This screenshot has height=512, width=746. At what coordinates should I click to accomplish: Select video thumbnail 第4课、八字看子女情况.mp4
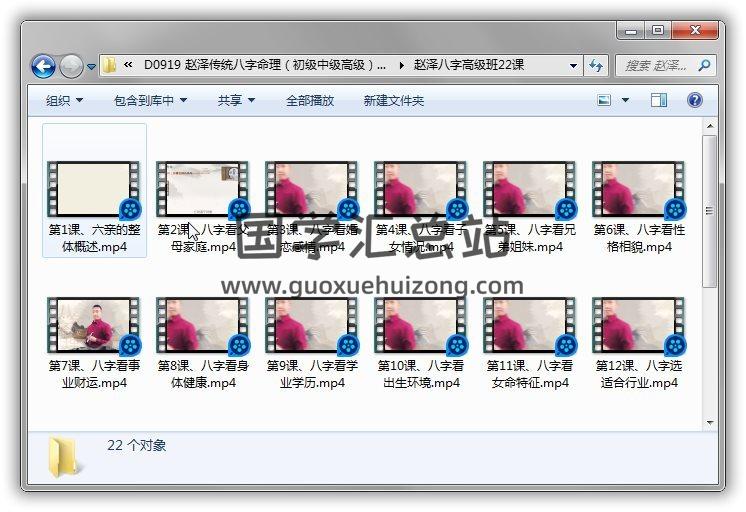click(421, 189)
